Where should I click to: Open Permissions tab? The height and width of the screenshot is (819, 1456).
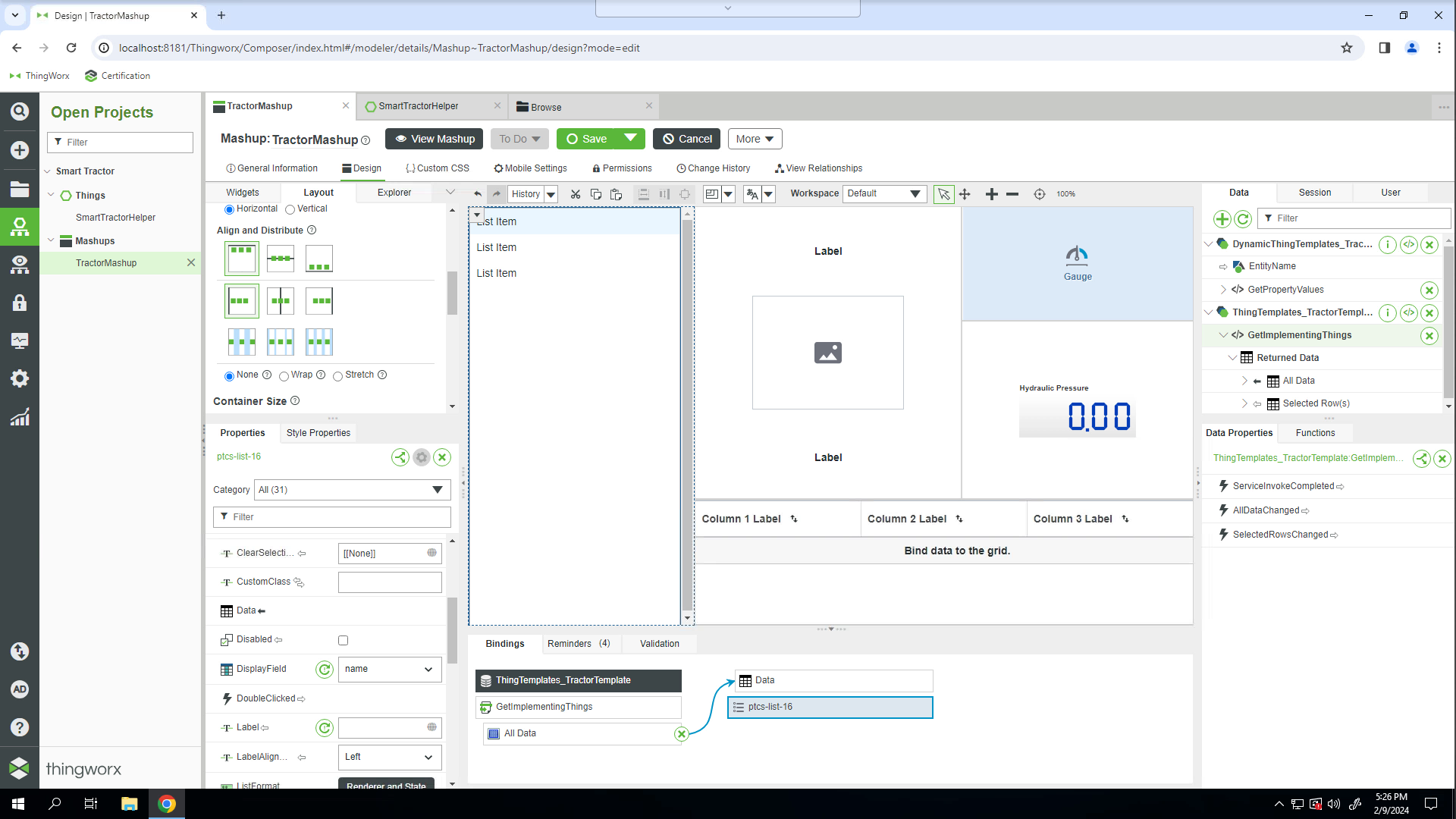pos(622,168)
